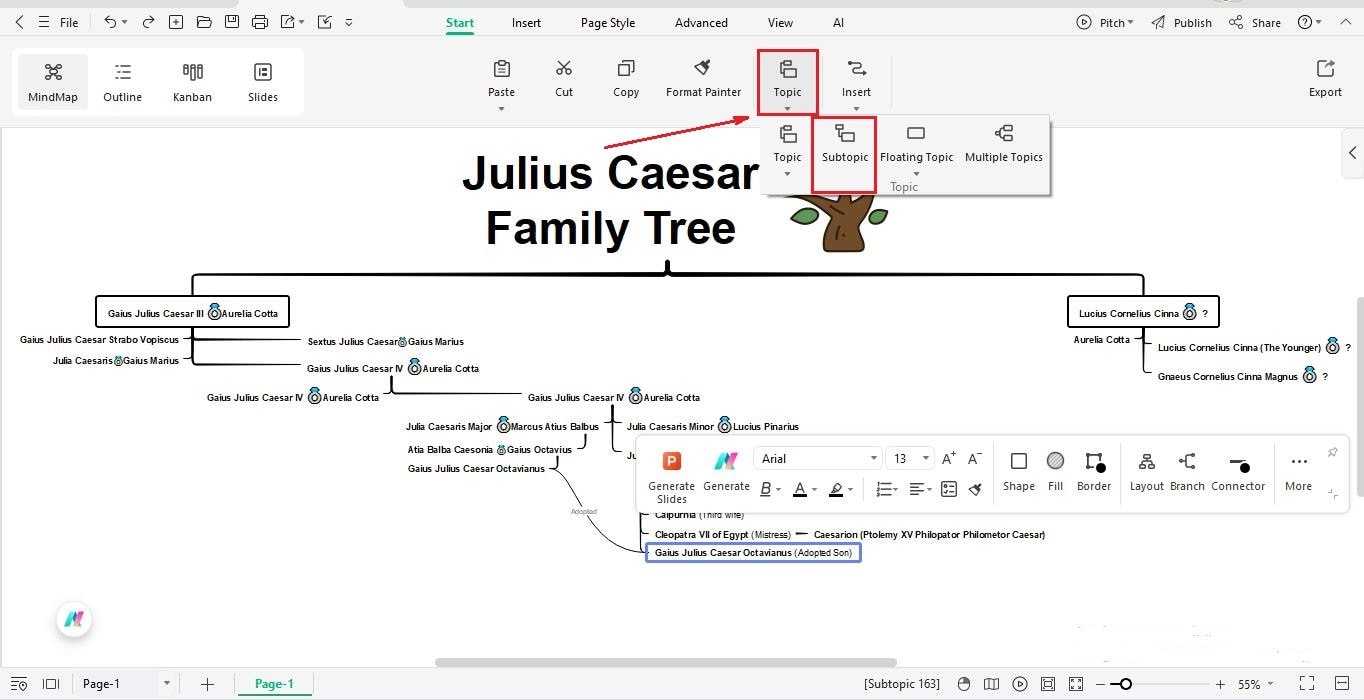Screen dimensions: 1364x700
Task: Click the Share button
Action: click(x=1255, y=22)
